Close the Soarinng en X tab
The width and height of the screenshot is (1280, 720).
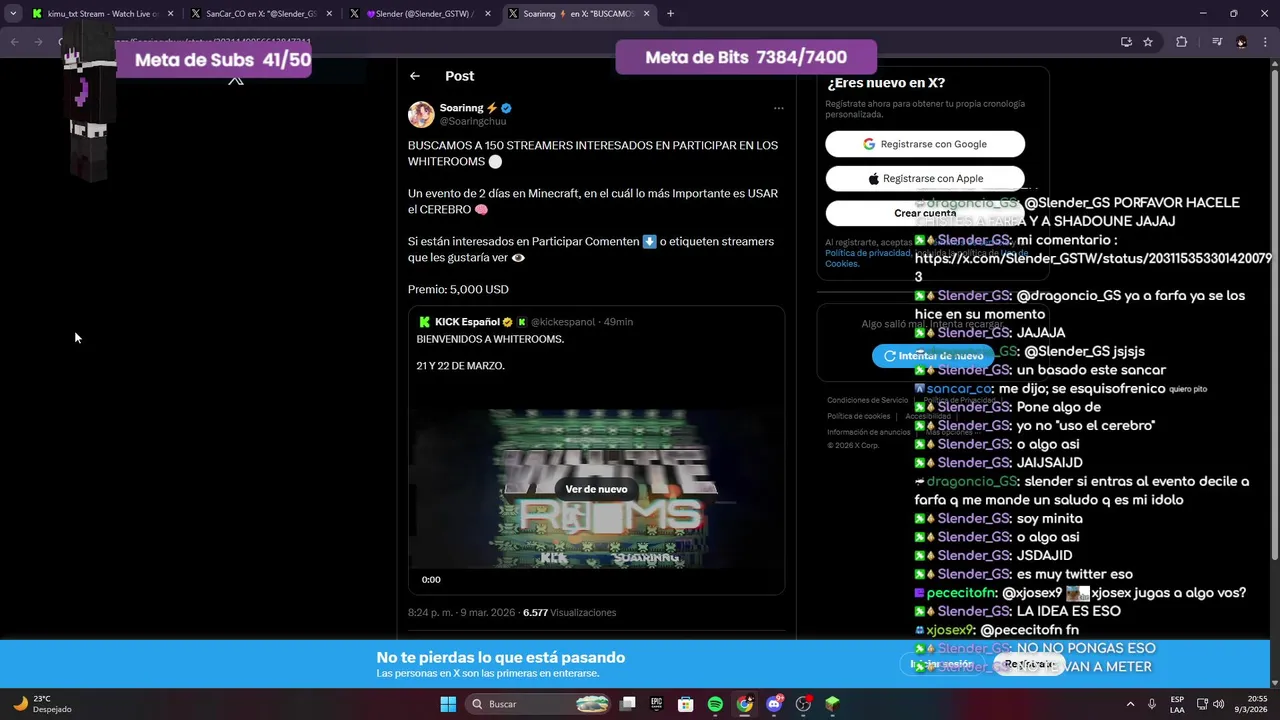(x=645, y=14)
